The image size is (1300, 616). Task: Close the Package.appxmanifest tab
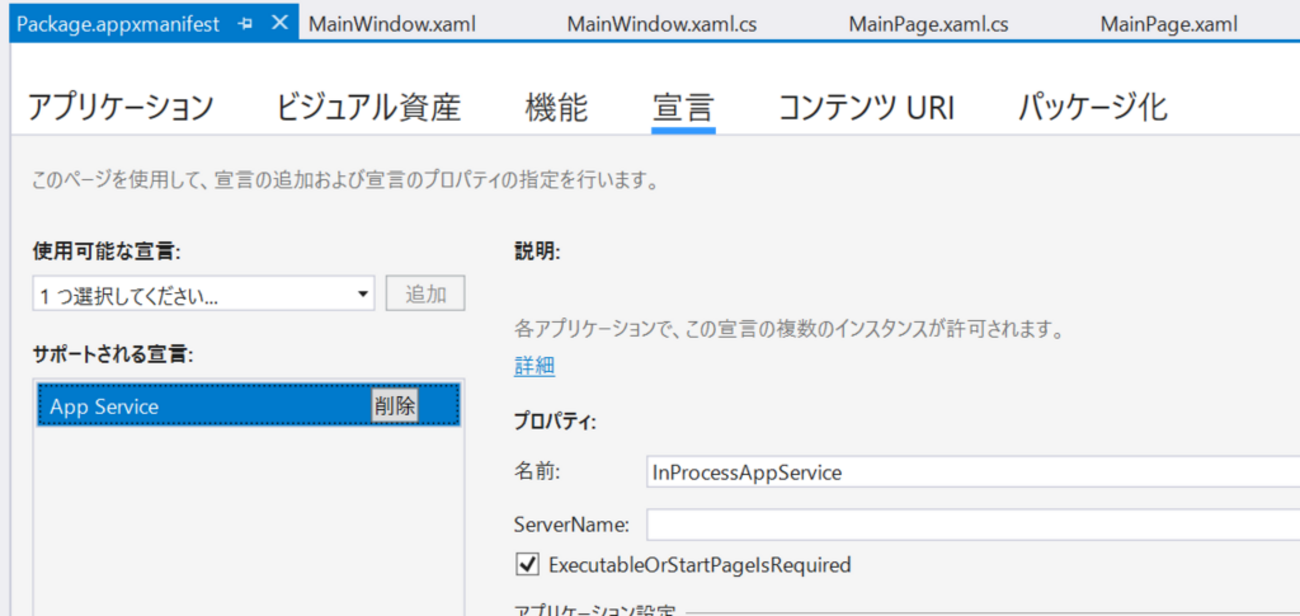click(x=280, y=23)
